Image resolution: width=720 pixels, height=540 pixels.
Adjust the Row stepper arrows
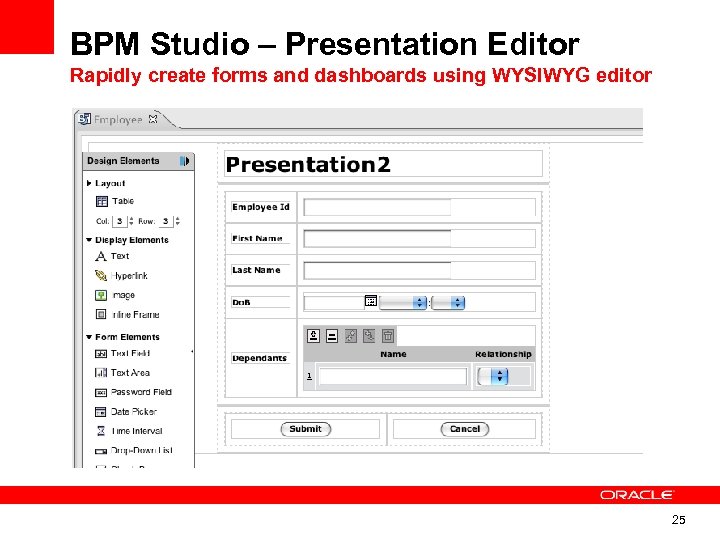click(x=178, y=221)
